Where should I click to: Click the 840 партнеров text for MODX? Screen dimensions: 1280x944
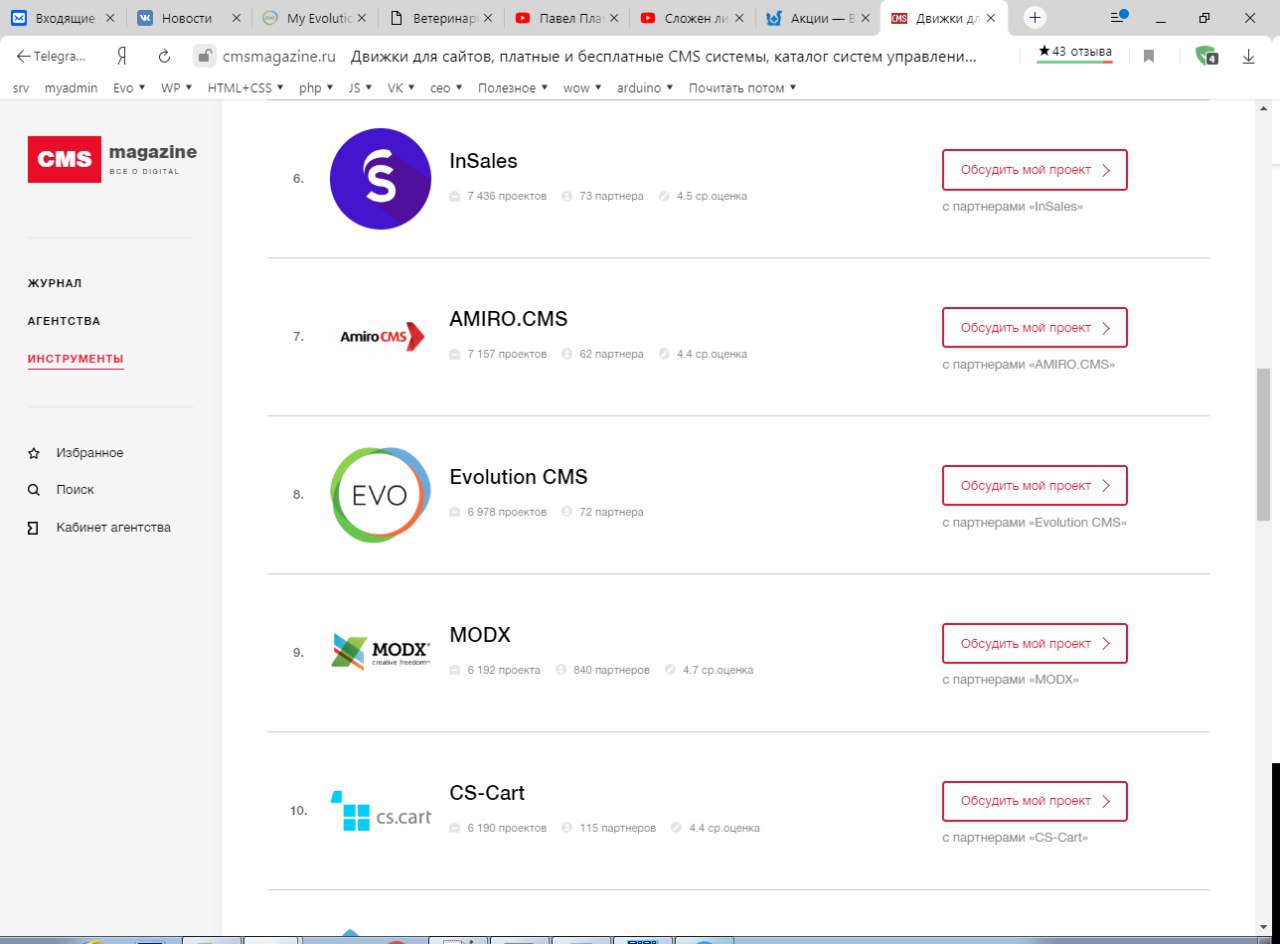click(611, 670)
